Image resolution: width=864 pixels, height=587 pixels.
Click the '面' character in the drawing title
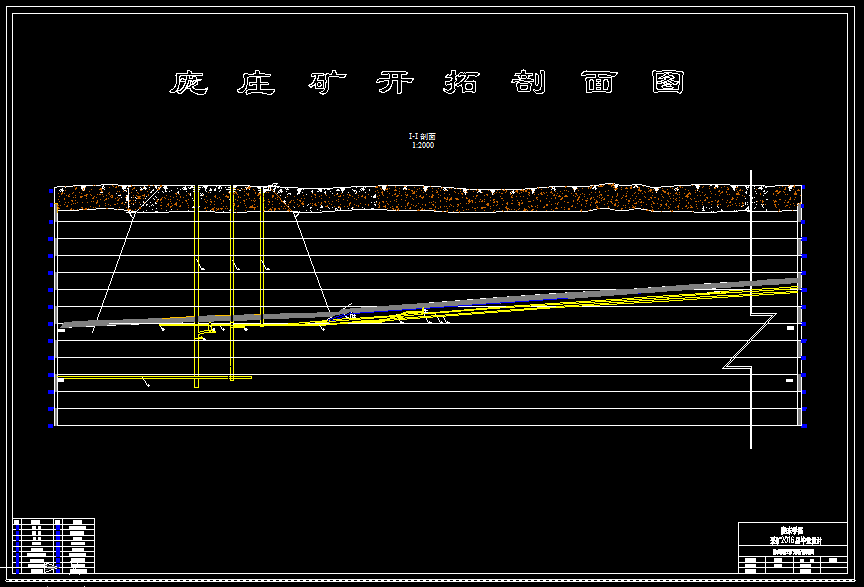click(x=599, y=83)
